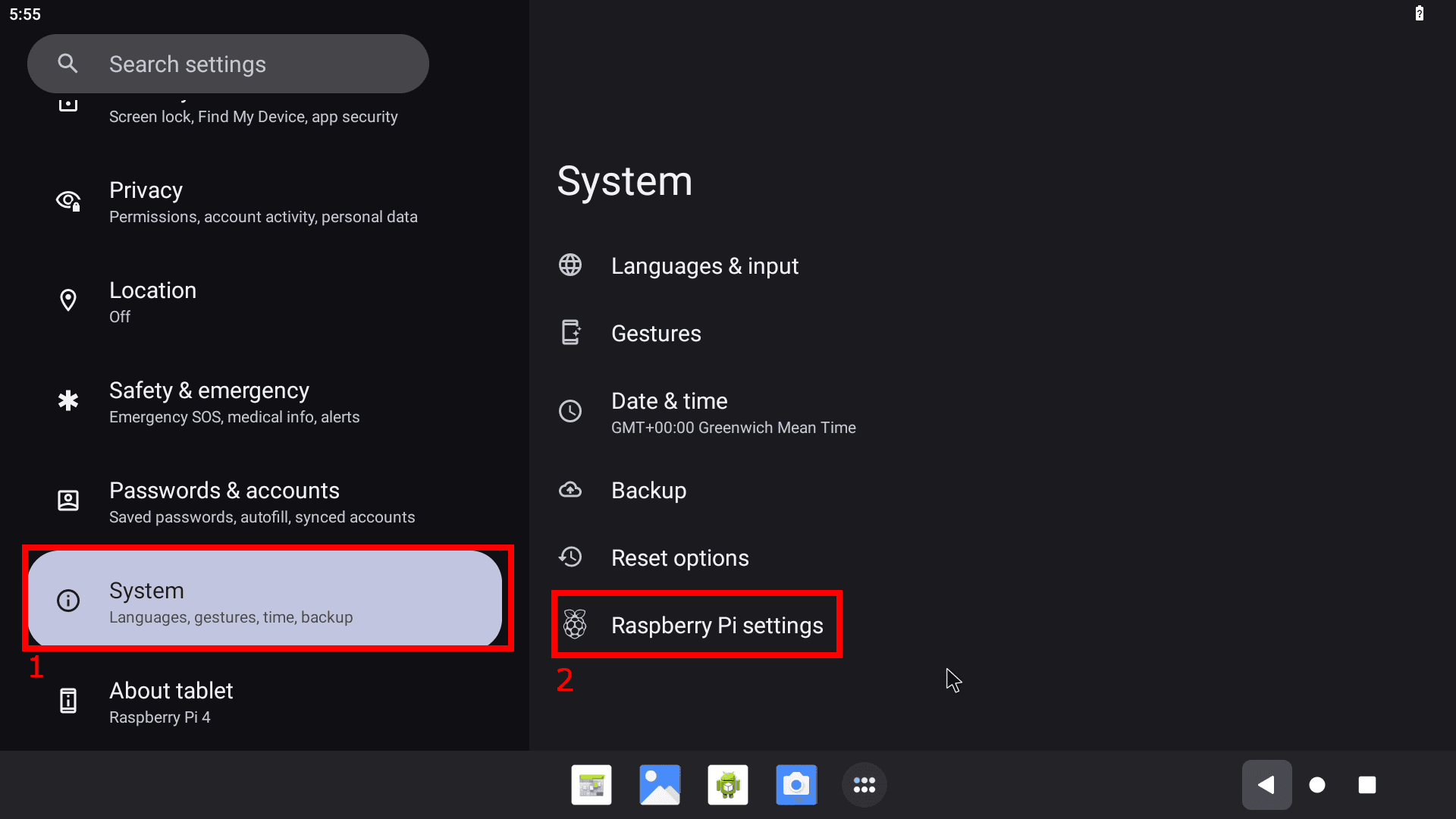Click the globe icon for Languages
Viewport: 1456px width, 819px height.
tap(570, 265)
